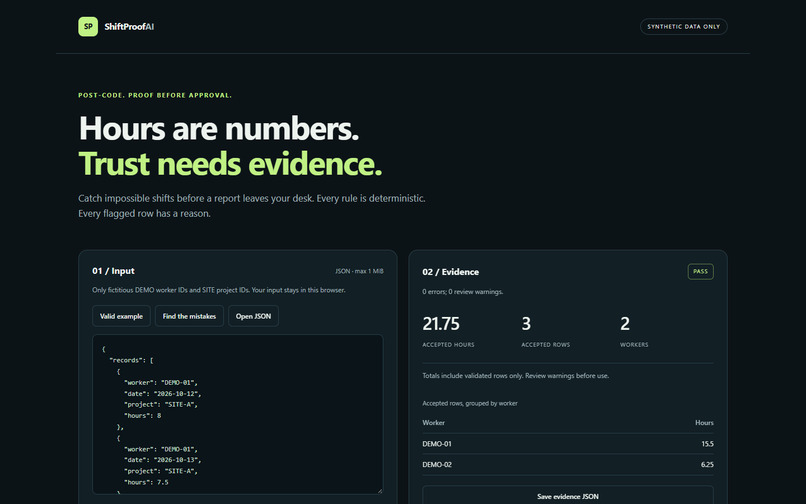Screen dimensions: 806x504
Task: Click the "hours": 7.5 line in JSON
Action: (x=146, y=482)
